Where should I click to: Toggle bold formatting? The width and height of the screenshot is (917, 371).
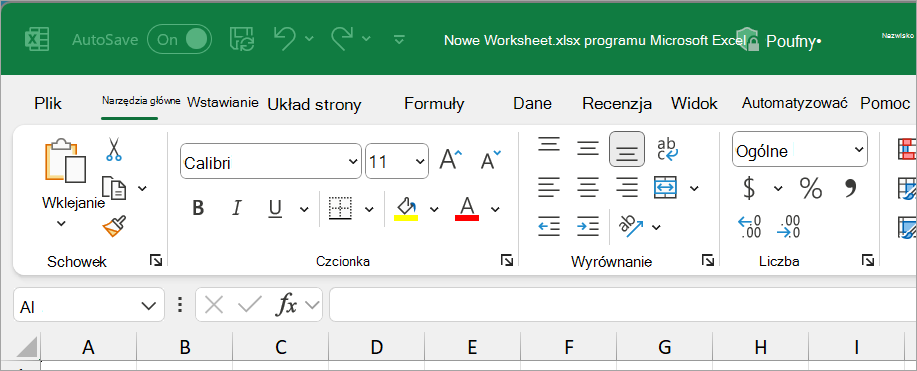coord(198,208)
